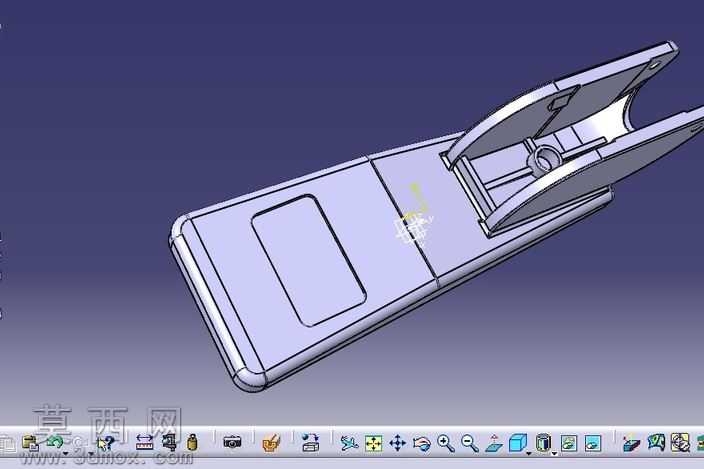Select the Pan four-arrow tool
This screenshot has height=469, width=704.
coord(397,443)
